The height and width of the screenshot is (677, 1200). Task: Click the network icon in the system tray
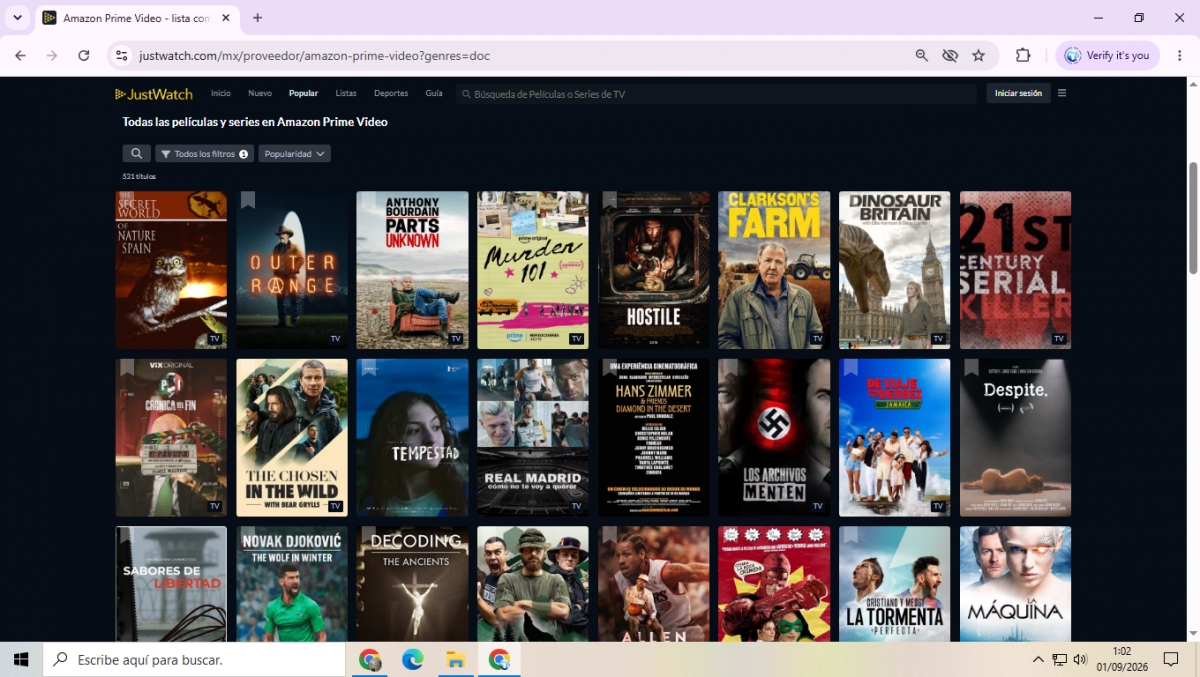1059,659
